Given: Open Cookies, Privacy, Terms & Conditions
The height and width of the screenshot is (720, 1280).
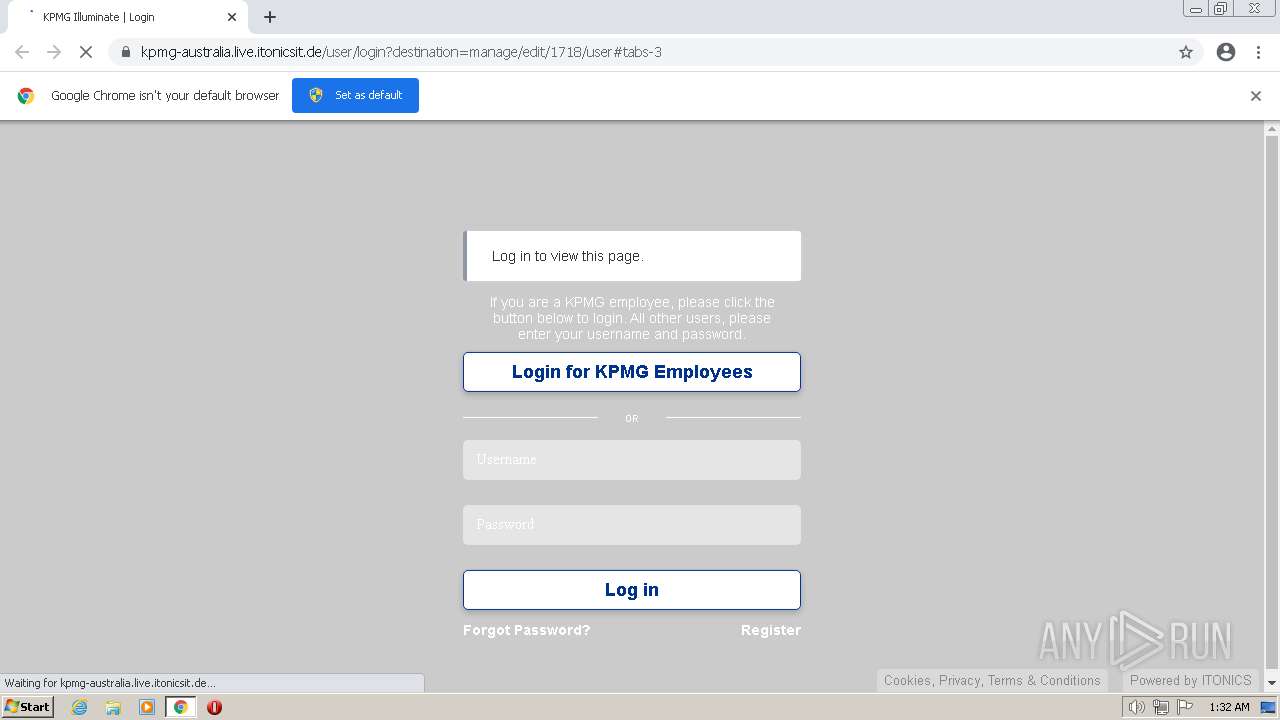Looking at the screenshot, I should [x=992, y=680].
